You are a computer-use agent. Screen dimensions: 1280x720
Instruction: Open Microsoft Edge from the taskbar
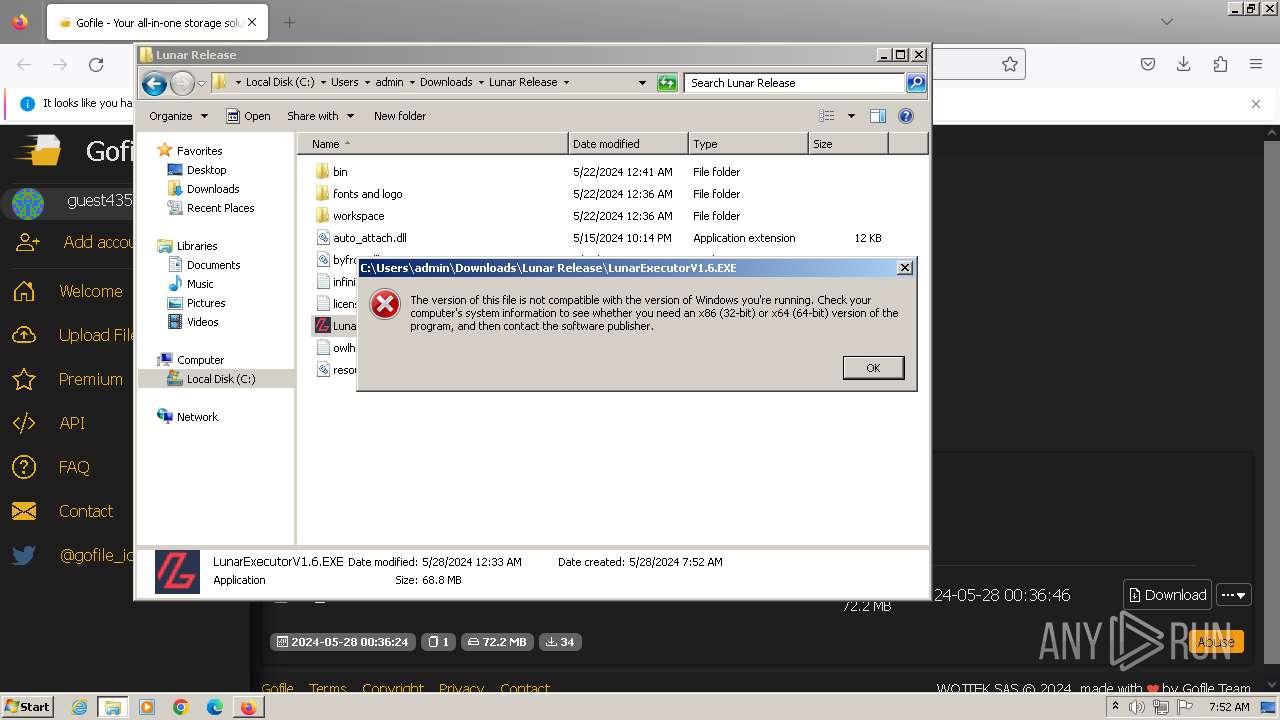click(x=215, y=707)
